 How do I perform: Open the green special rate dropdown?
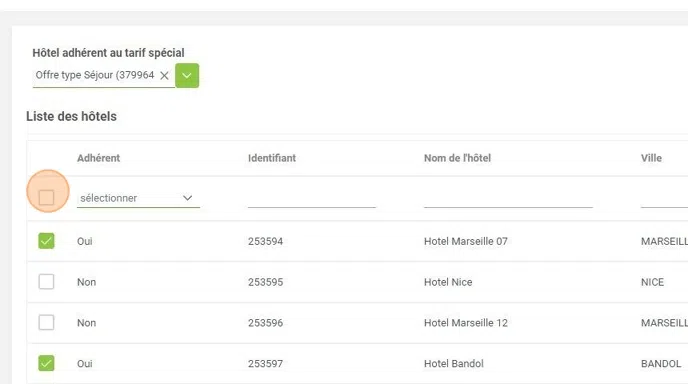tap(187, 75)
